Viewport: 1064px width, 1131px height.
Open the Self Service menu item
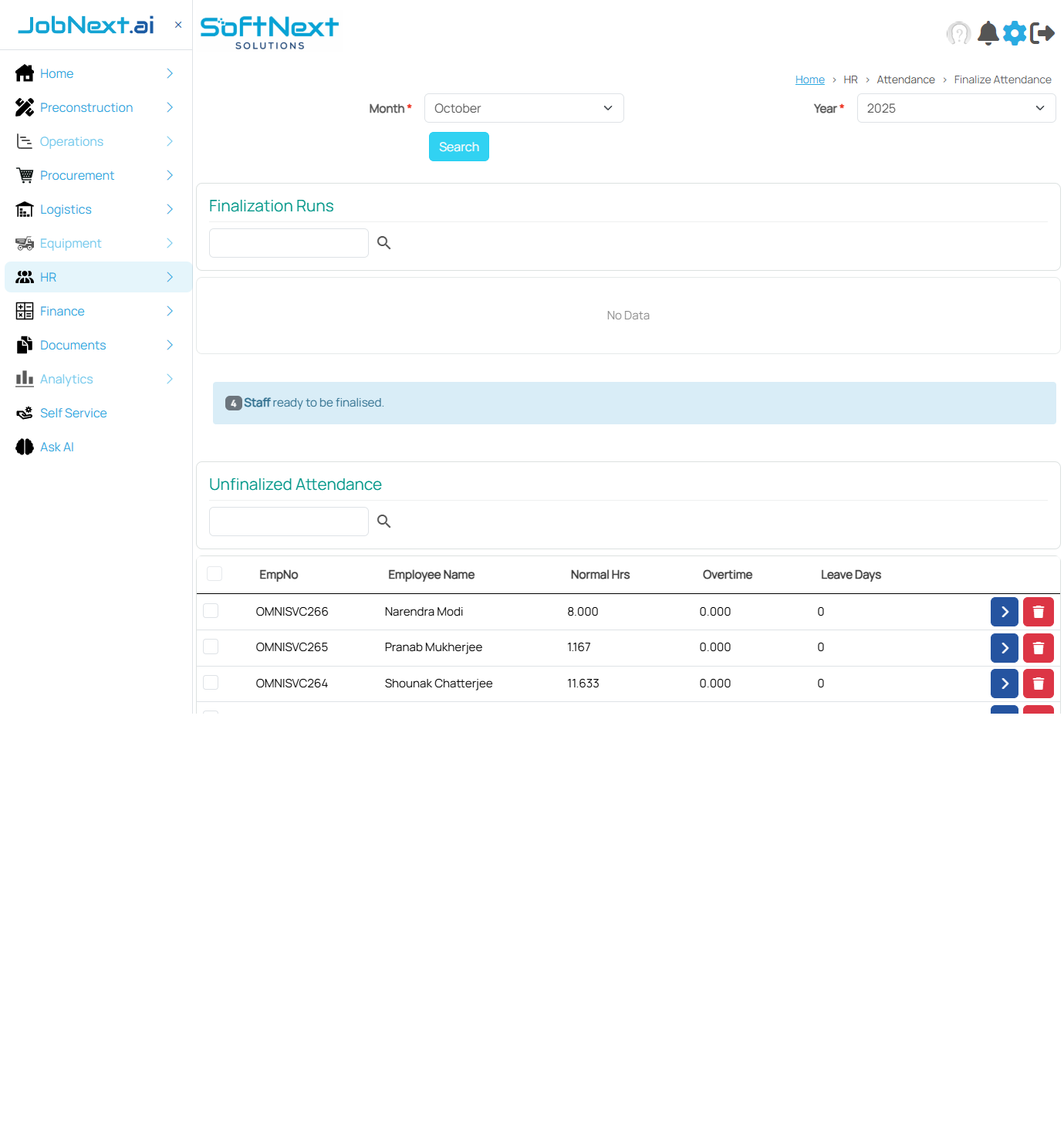click(x=73, y=413)
